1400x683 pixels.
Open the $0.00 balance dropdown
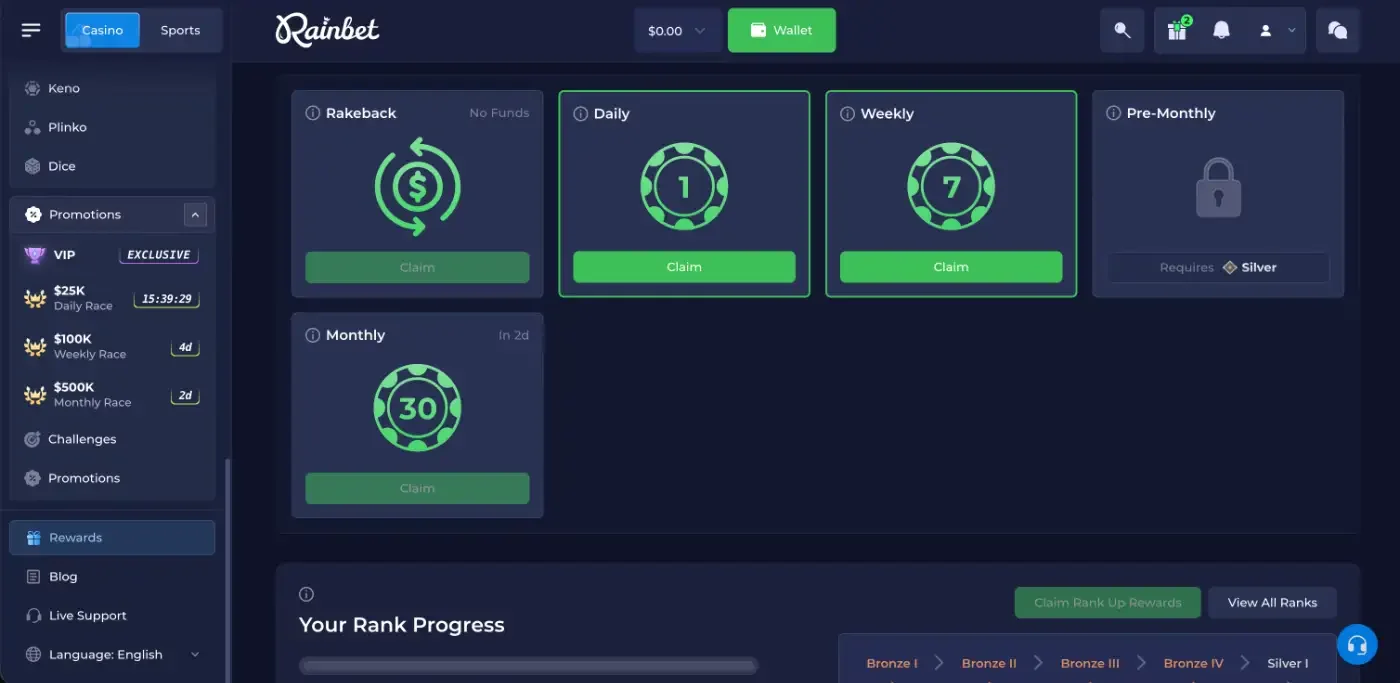pyautogui.click(x=677, y=31)
